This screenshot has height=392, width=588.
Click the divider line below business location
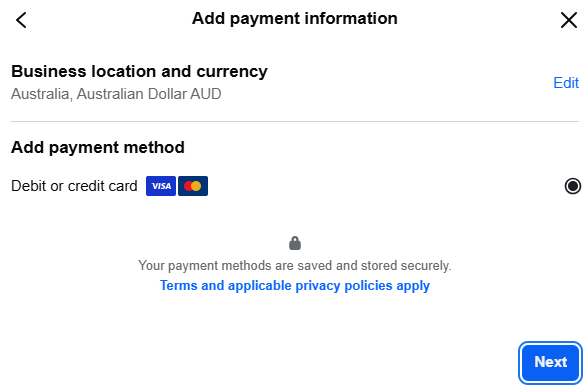click(295, 122)
